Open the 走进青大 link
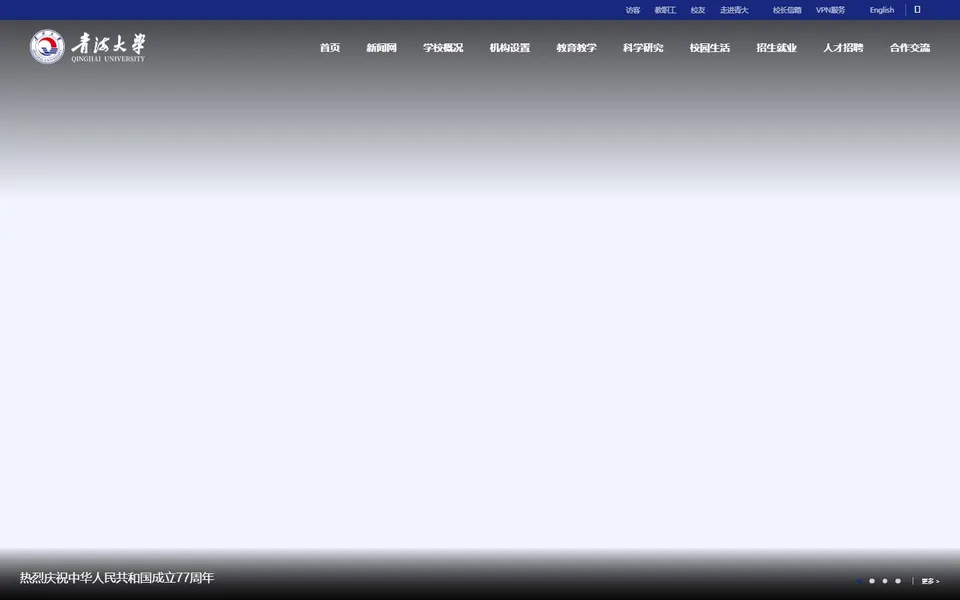Screen dimensions: 960x600 coord(734,10)
